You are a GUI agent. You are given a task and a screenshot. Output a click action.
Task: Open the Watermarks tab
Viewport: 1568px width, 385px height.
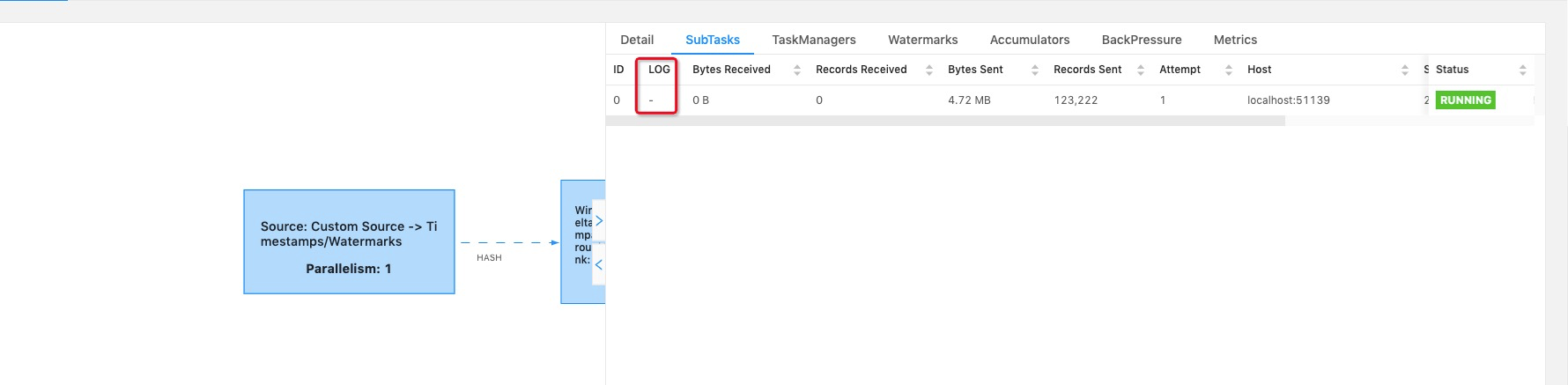point(922,40)
